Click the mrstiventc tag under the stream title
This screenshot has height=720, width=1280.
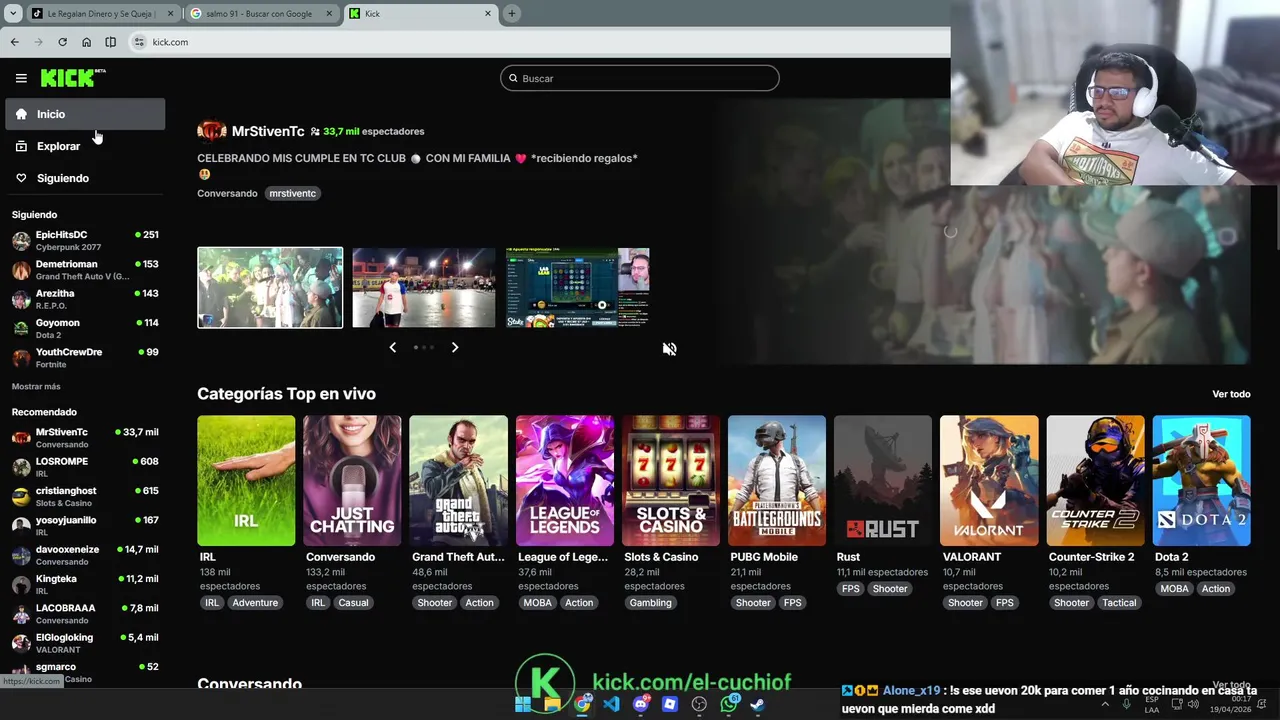coord(292,193)
